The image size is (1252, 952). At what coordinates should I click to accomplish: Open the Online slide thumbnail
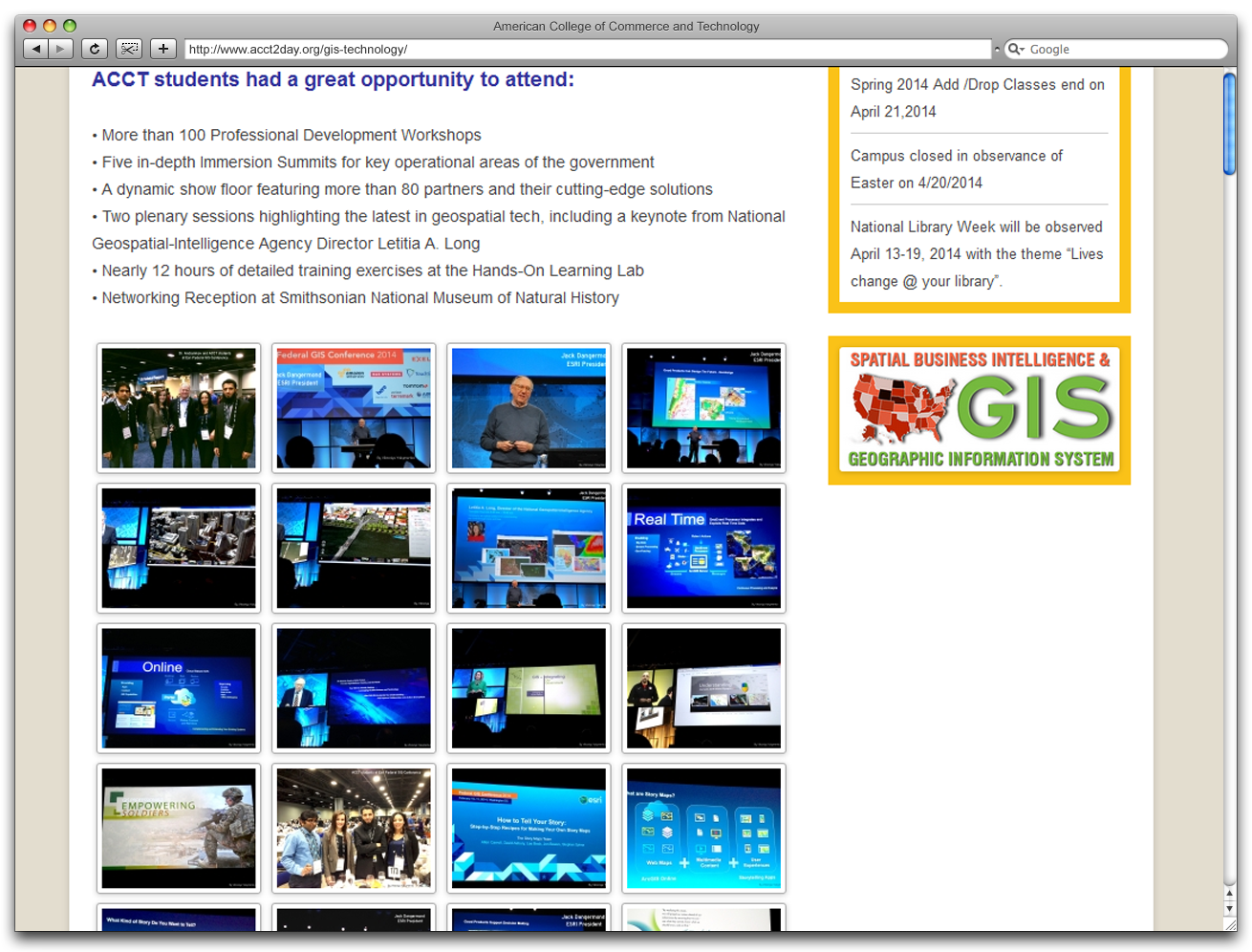click(179, 688)
